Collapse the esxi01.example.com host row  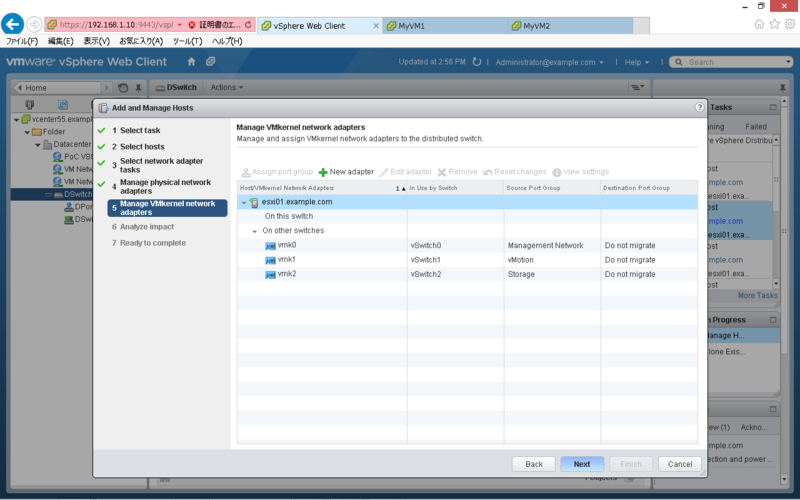coord(244,203)
